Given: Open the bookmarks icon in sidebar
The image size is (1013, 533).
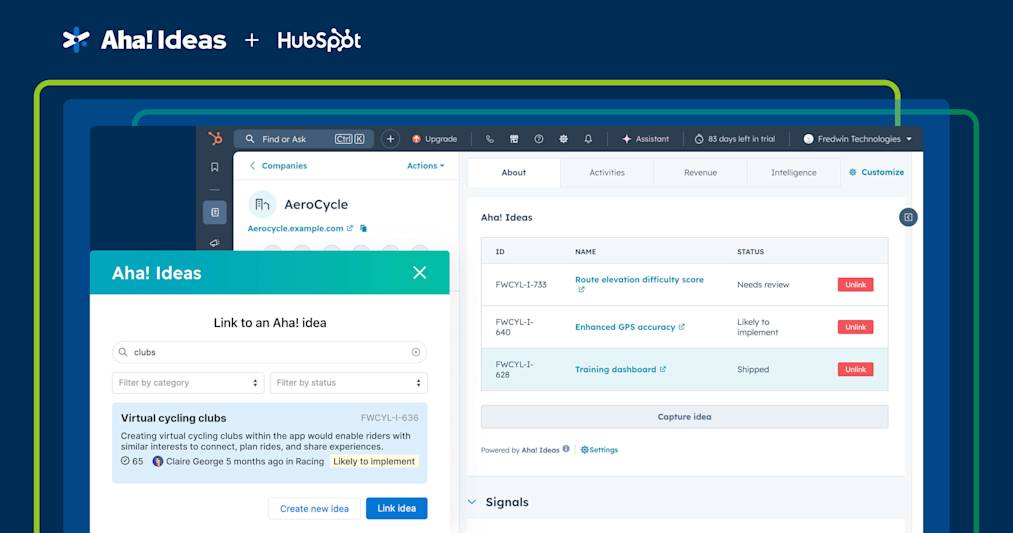Looking at the screenshot, I should [214, 167].
